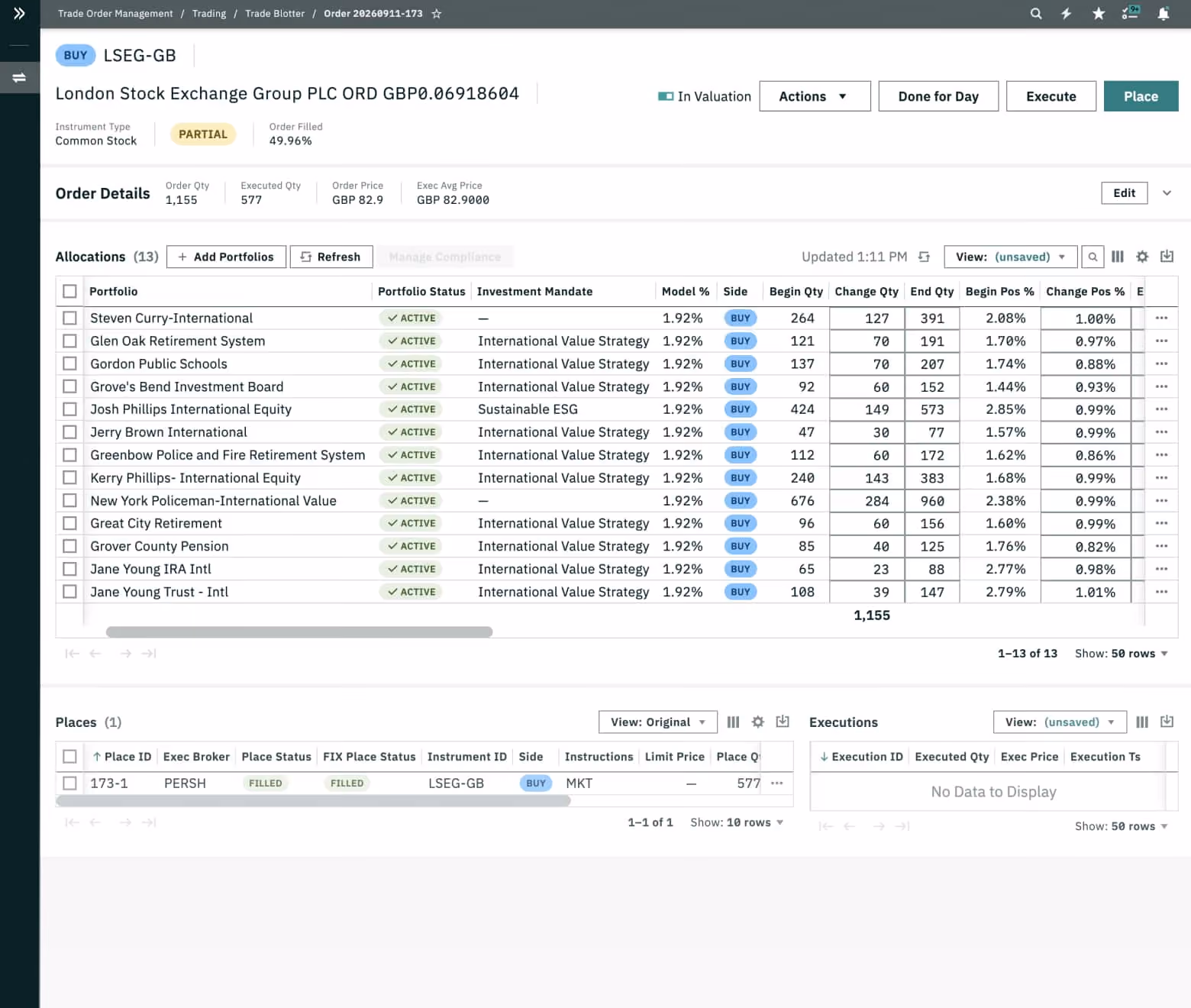This screenshot has width=1191, height=1008.
Task: Click the Place button
Action: click(1141, 96)
